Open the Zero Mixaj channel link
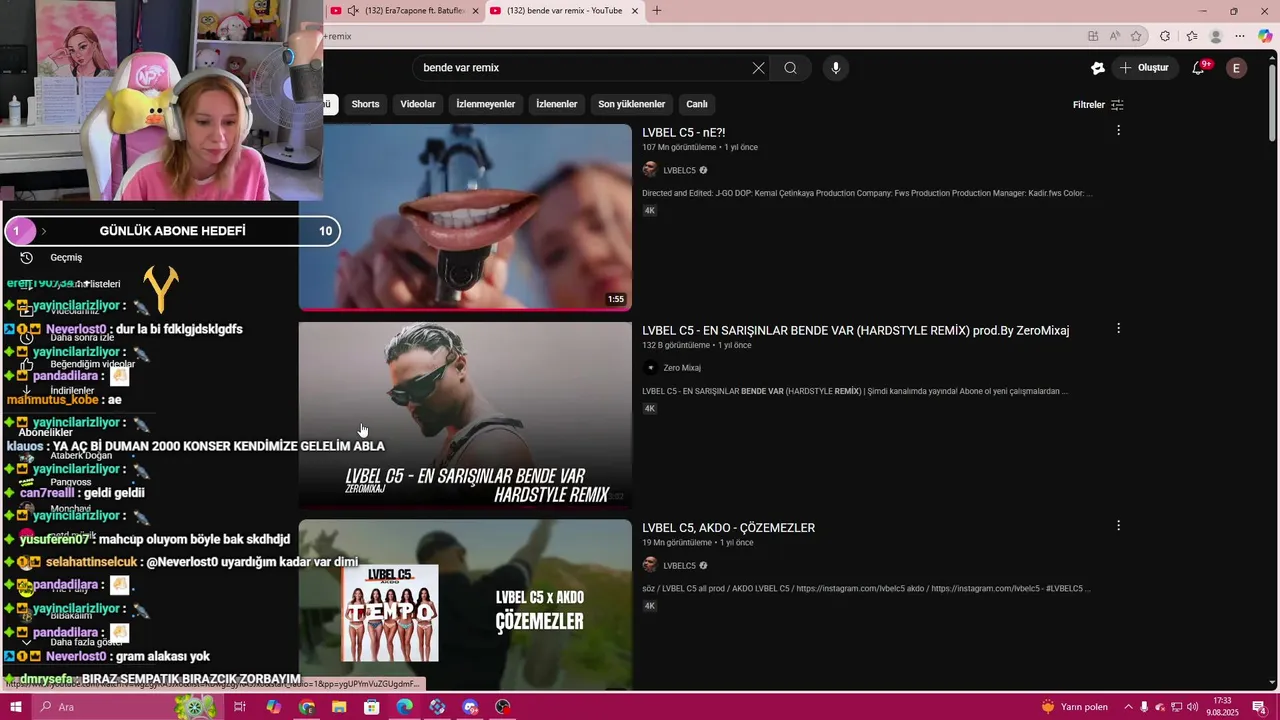The image size is (1280, 720). click(682, 368)
